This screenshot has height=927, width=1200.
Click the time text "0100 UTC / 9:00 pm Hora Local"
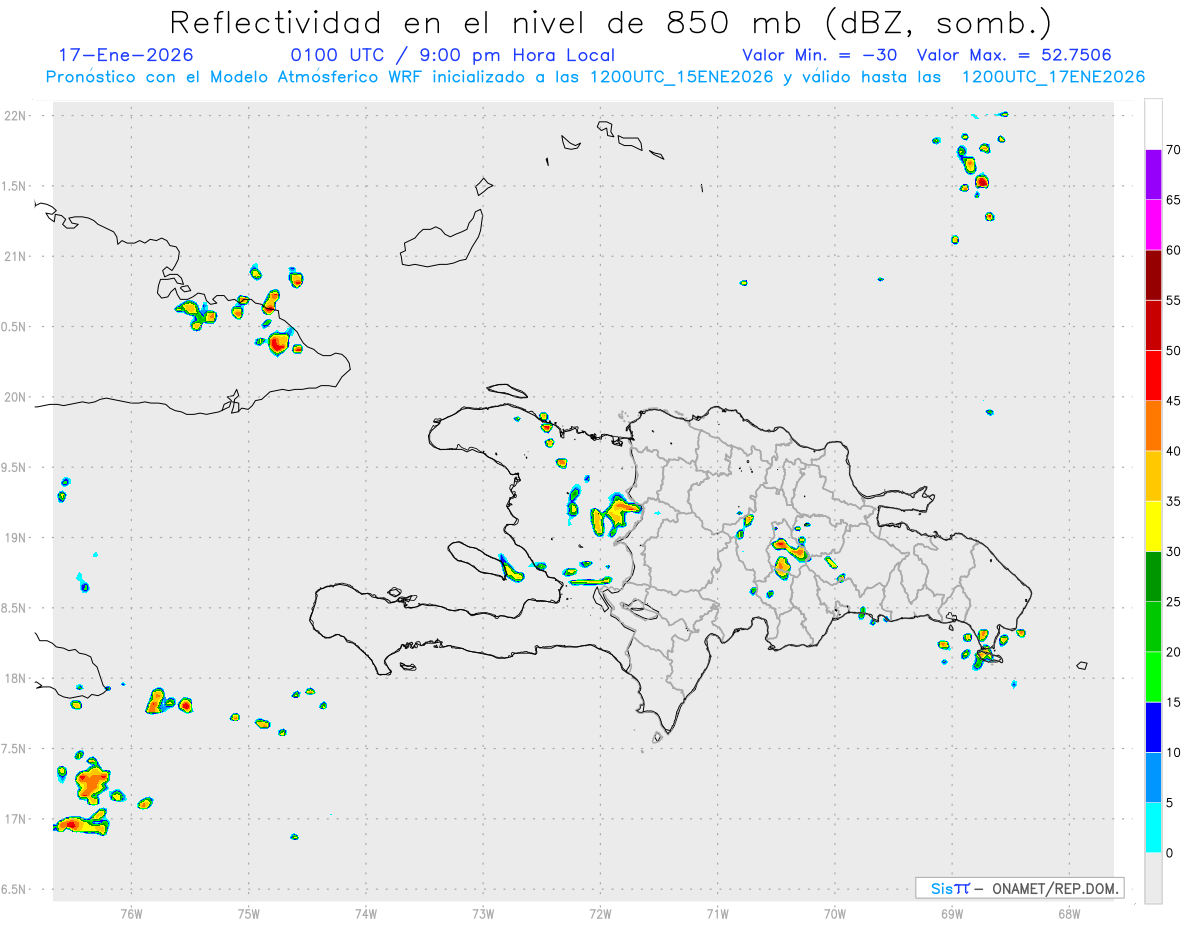[453, 55]
